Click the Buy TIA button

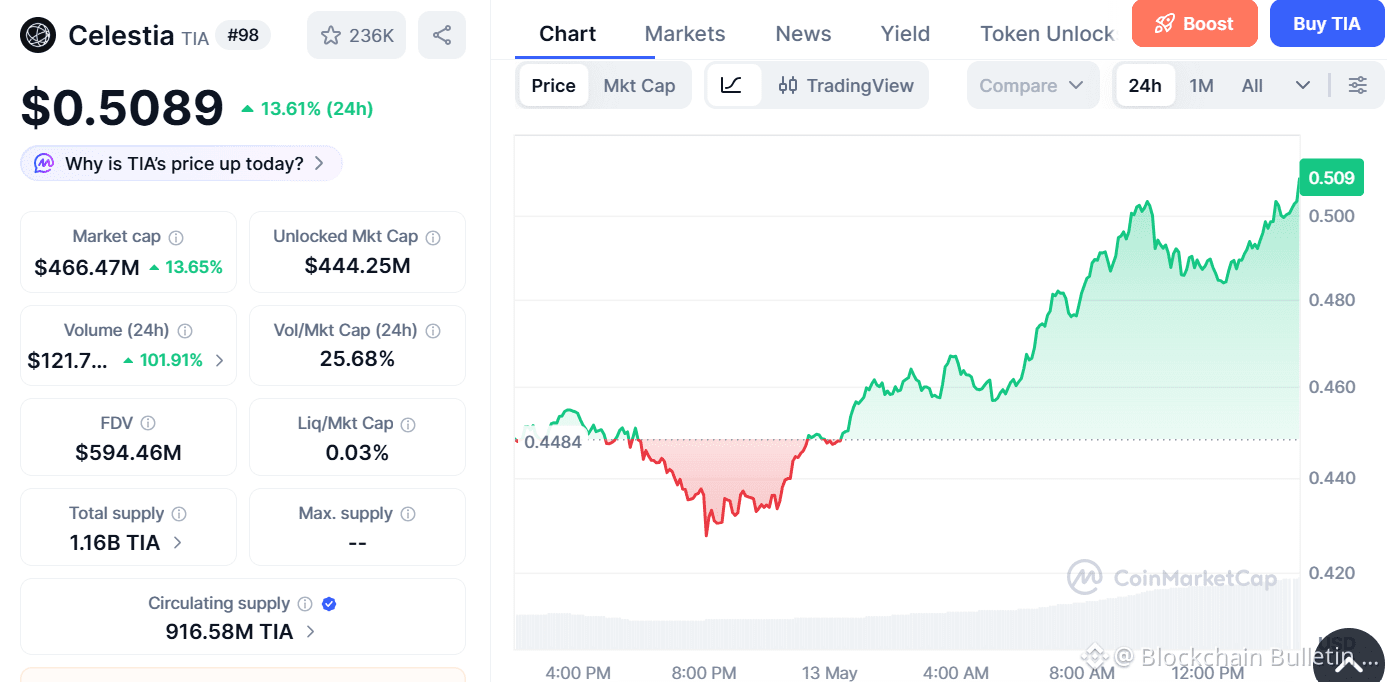[x=1327, y=24]
